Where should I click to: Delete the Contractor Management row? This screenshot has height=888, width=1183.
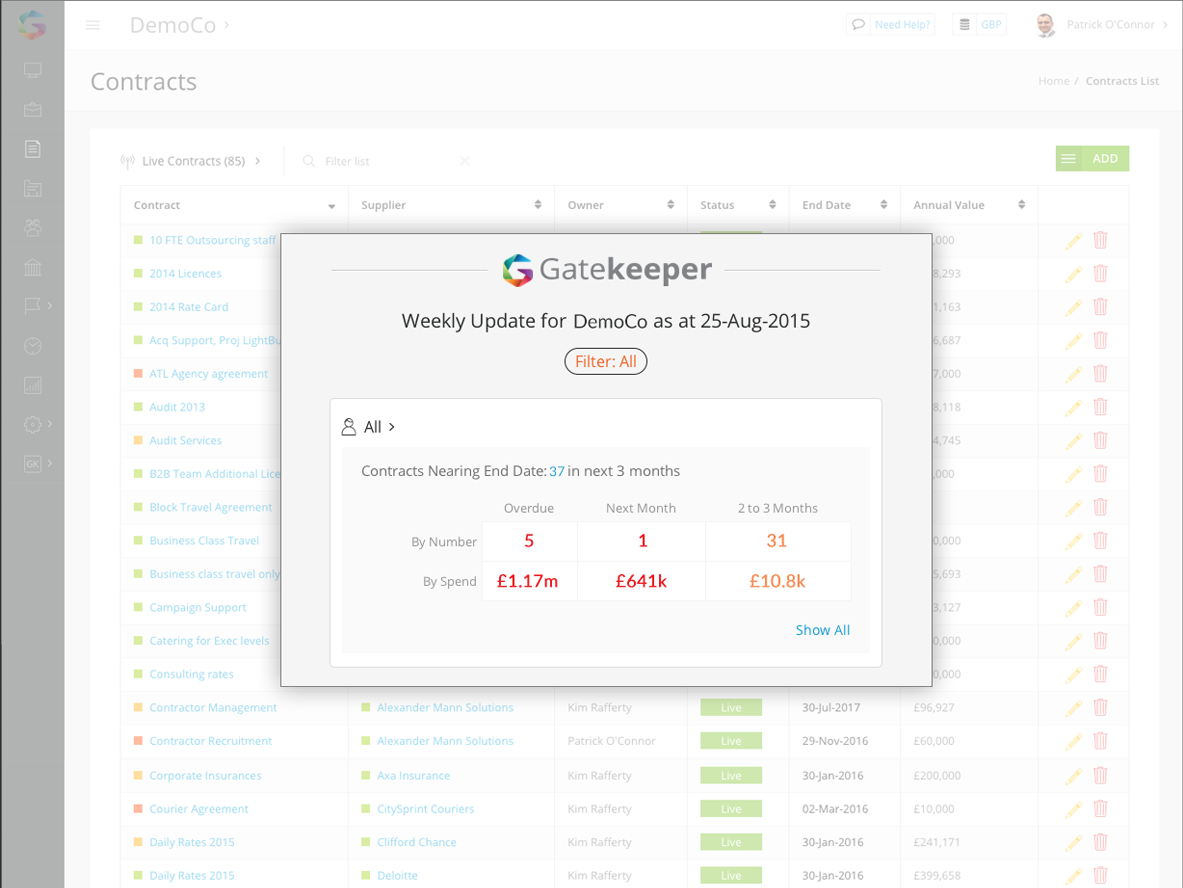(x=1101, y=708)
